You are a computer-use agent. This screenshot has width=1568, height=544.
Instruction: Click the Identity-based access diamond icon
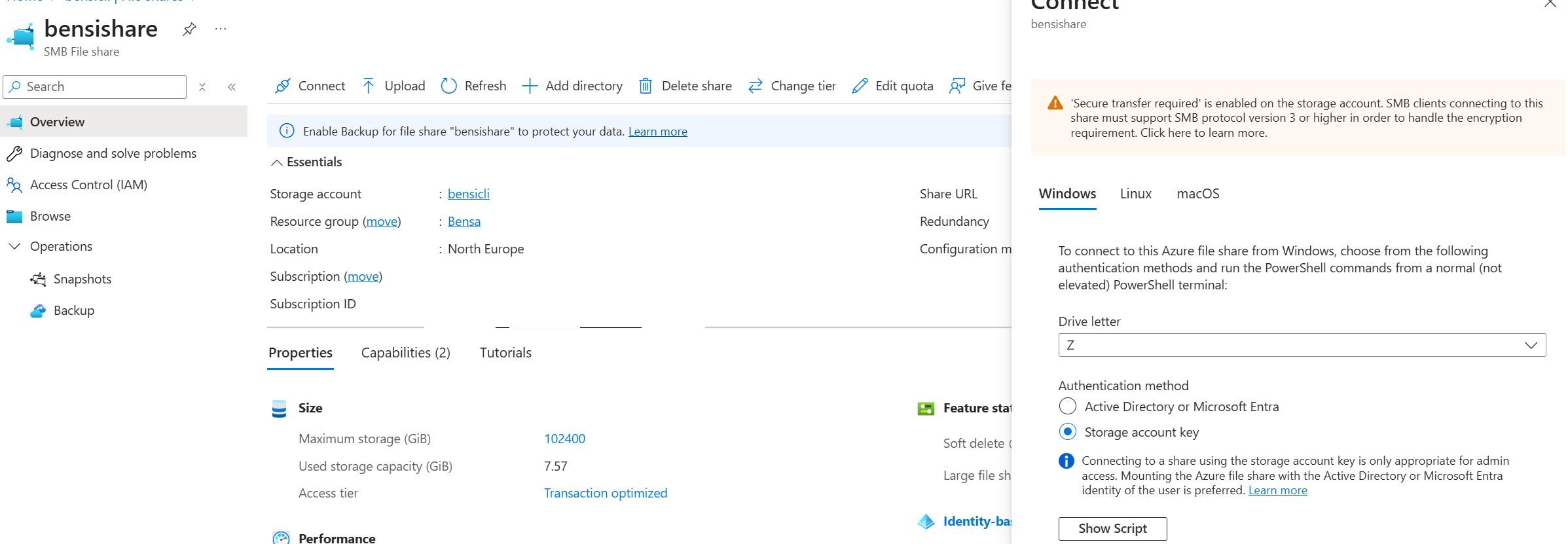(926, 521)
